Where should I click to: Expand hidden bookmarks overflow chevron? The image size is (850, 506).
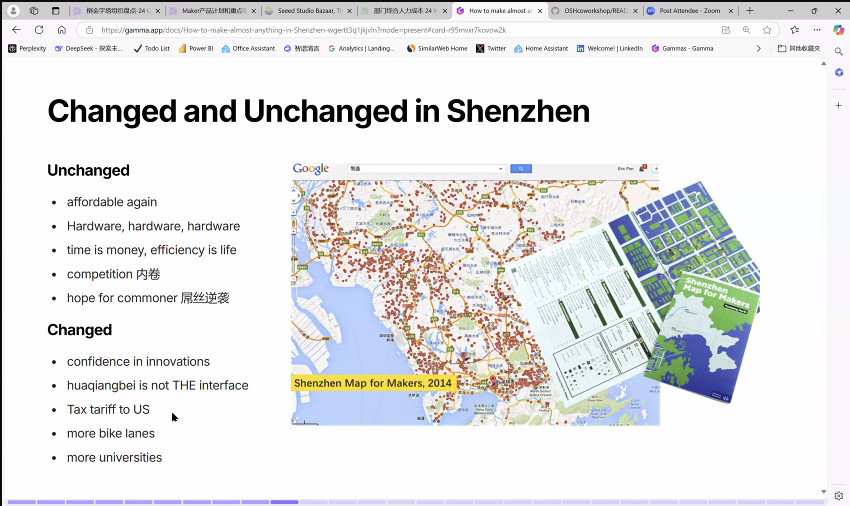tap(758, 48)
